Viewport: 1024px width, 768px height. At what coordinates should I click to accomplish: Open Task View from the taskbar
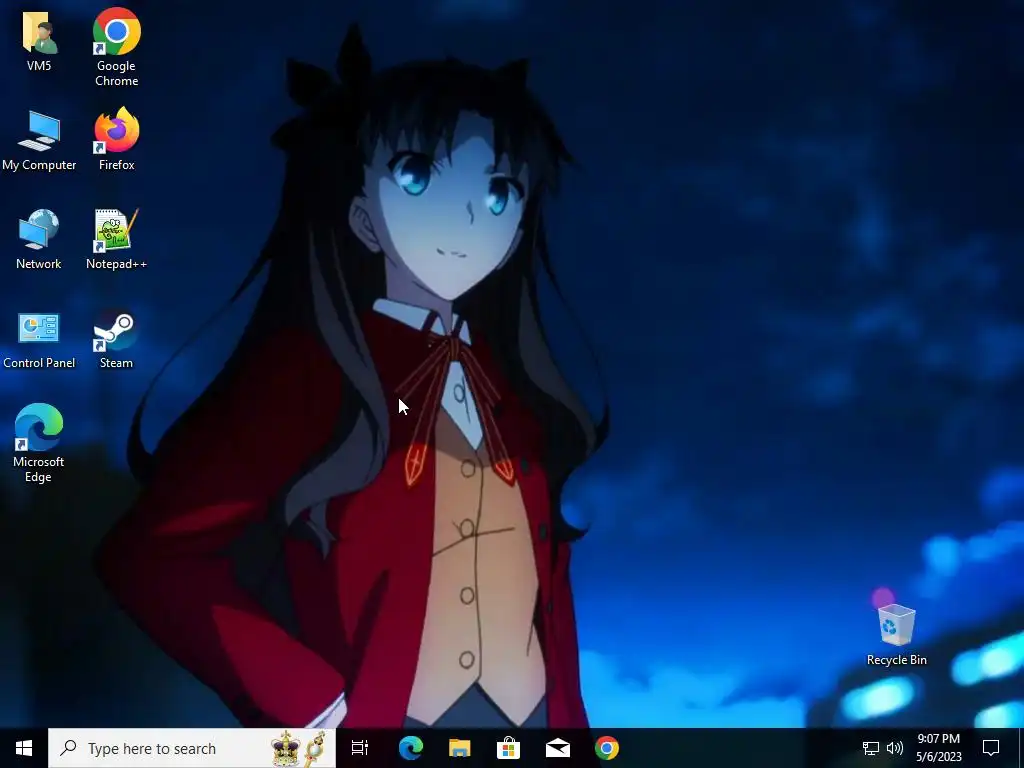point(360,748)
